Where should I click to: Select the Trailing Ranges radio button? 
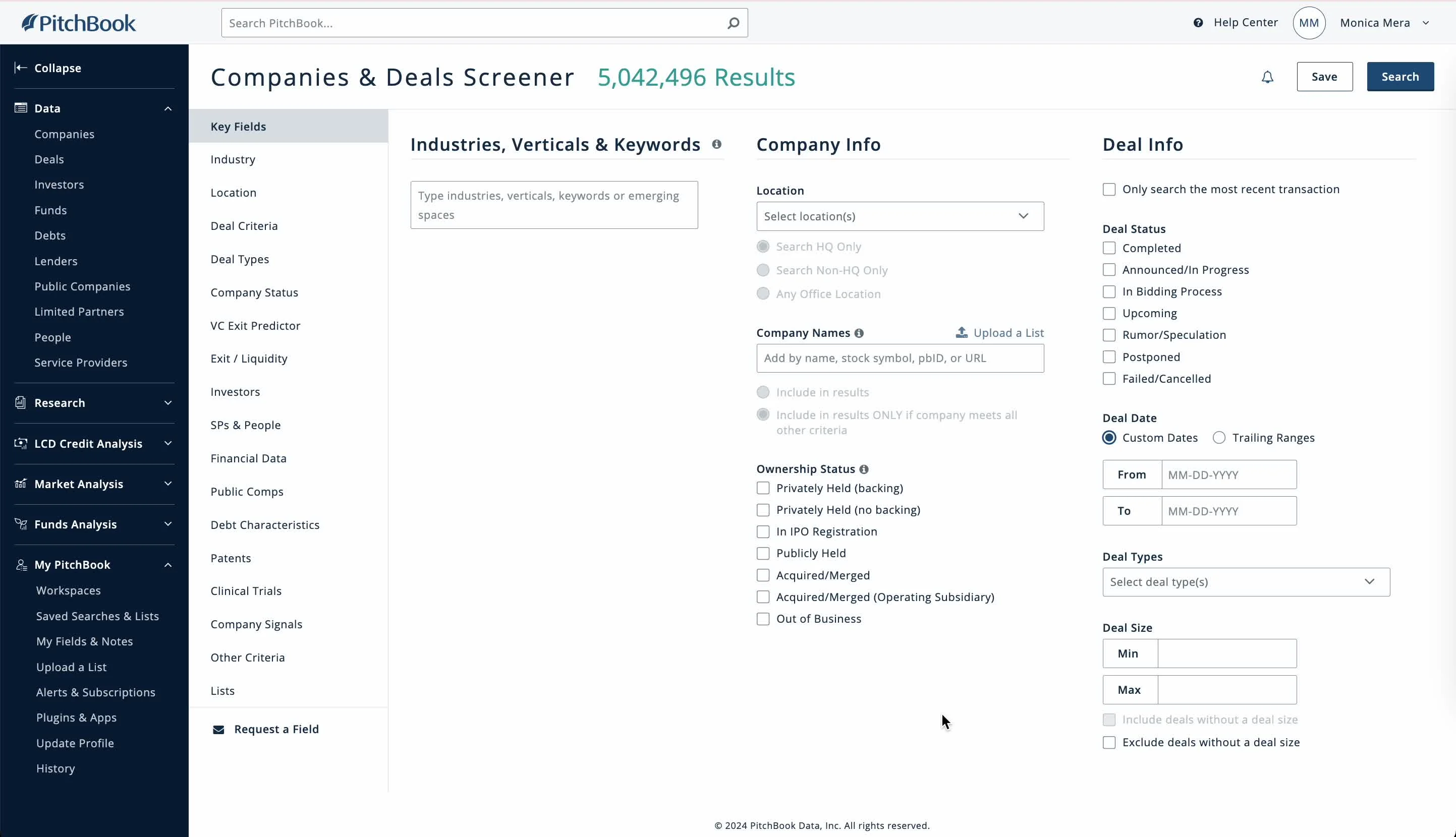coord(1219,438)
